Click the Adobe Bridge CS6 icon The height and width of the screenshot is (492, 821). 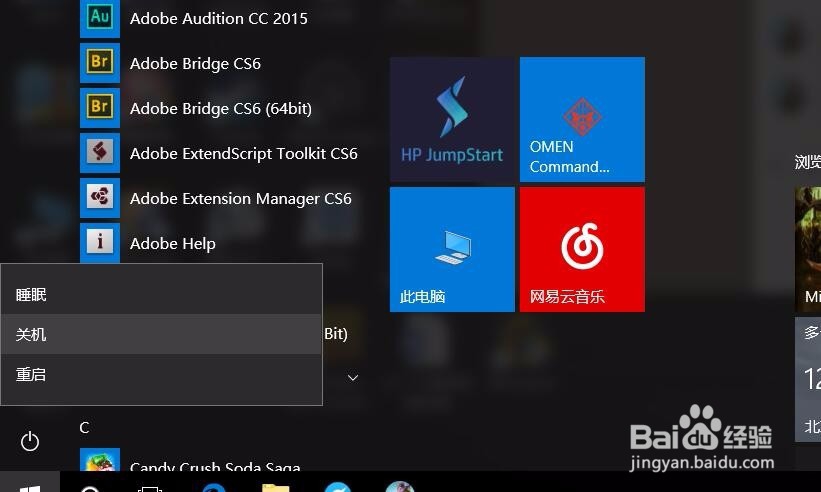(x=99, y=63)
